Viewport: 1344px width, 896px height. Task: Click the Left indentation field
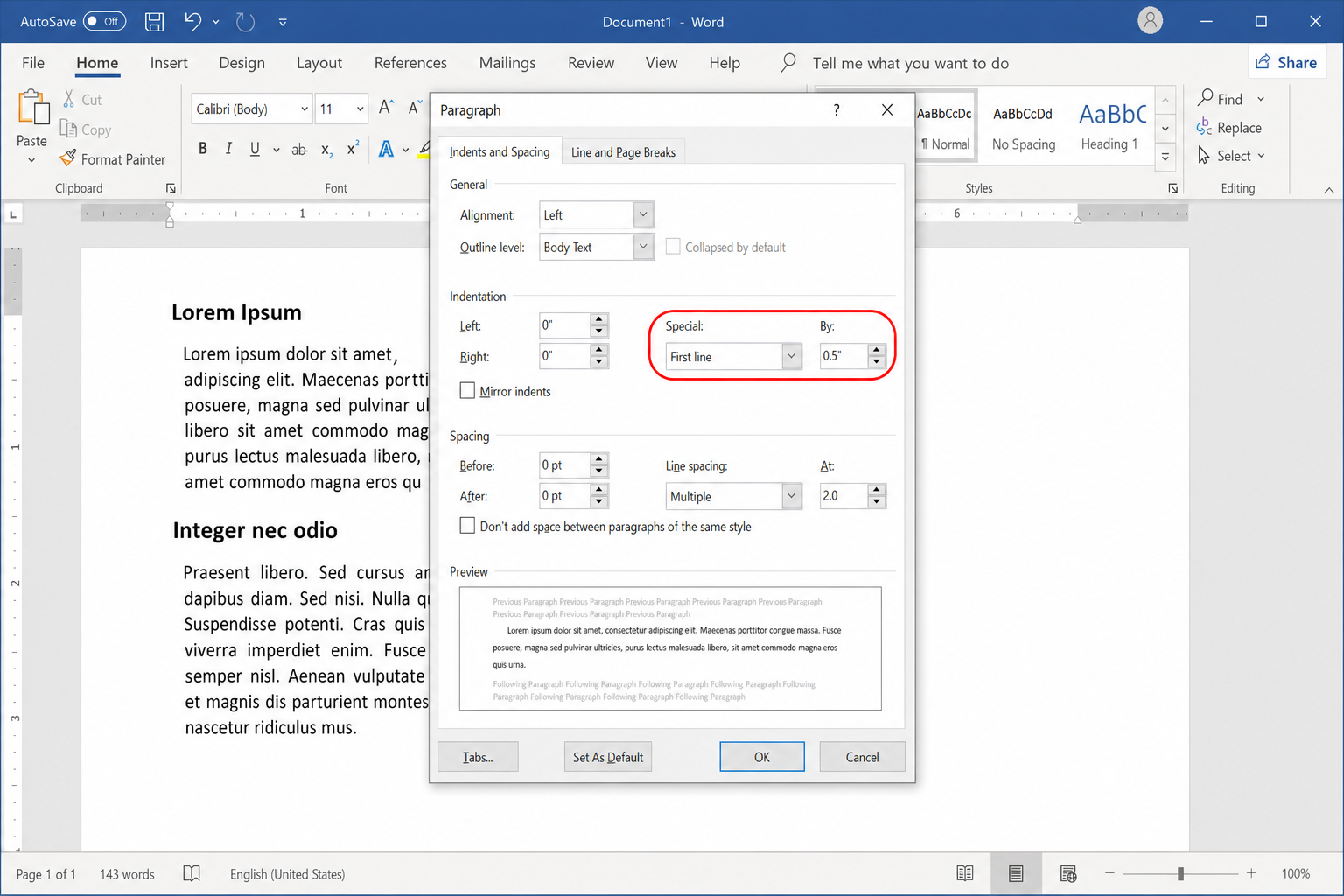coord(564,325)
